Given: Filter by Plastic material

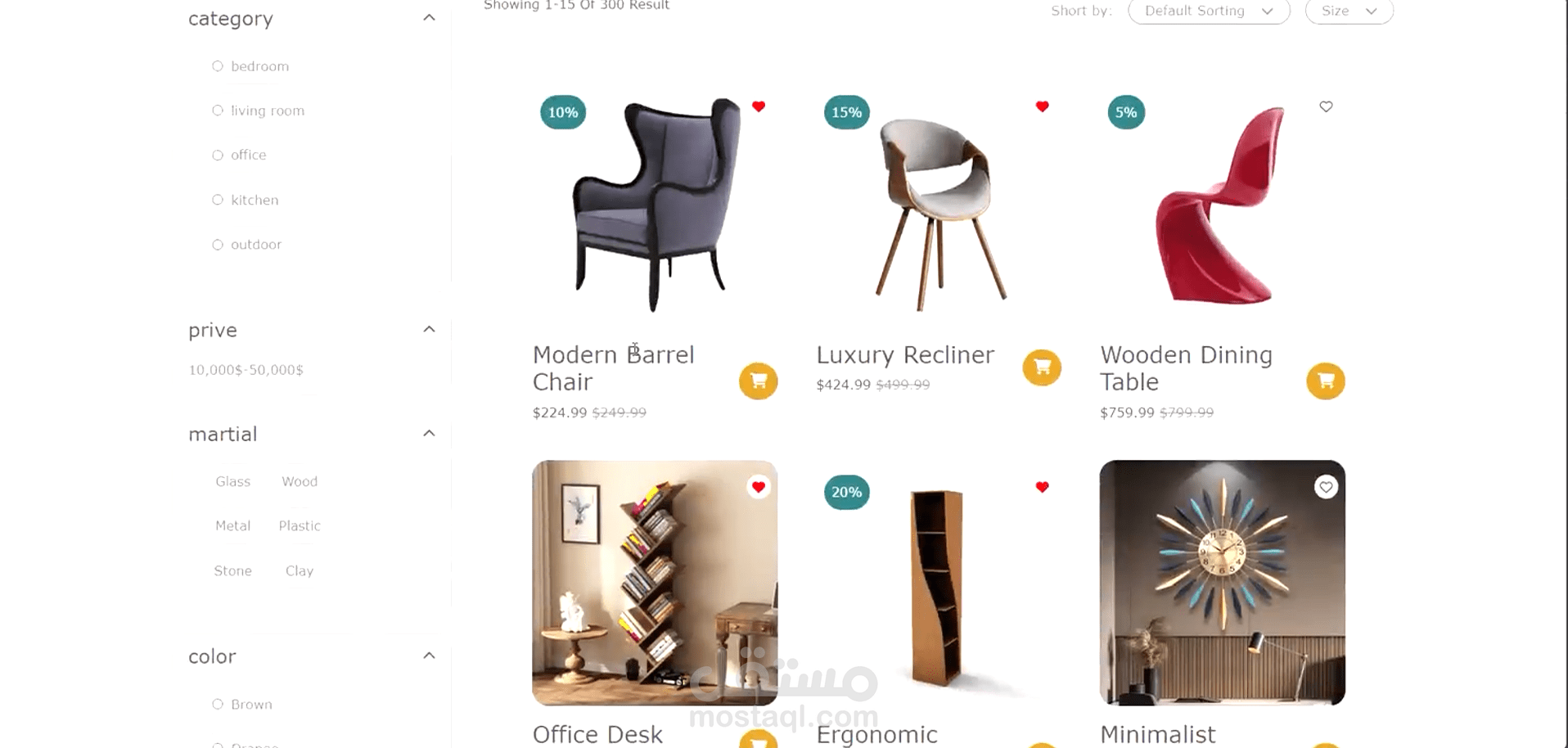Looking at the screenshot, I should pyautogui.click(x=300, y=525).
